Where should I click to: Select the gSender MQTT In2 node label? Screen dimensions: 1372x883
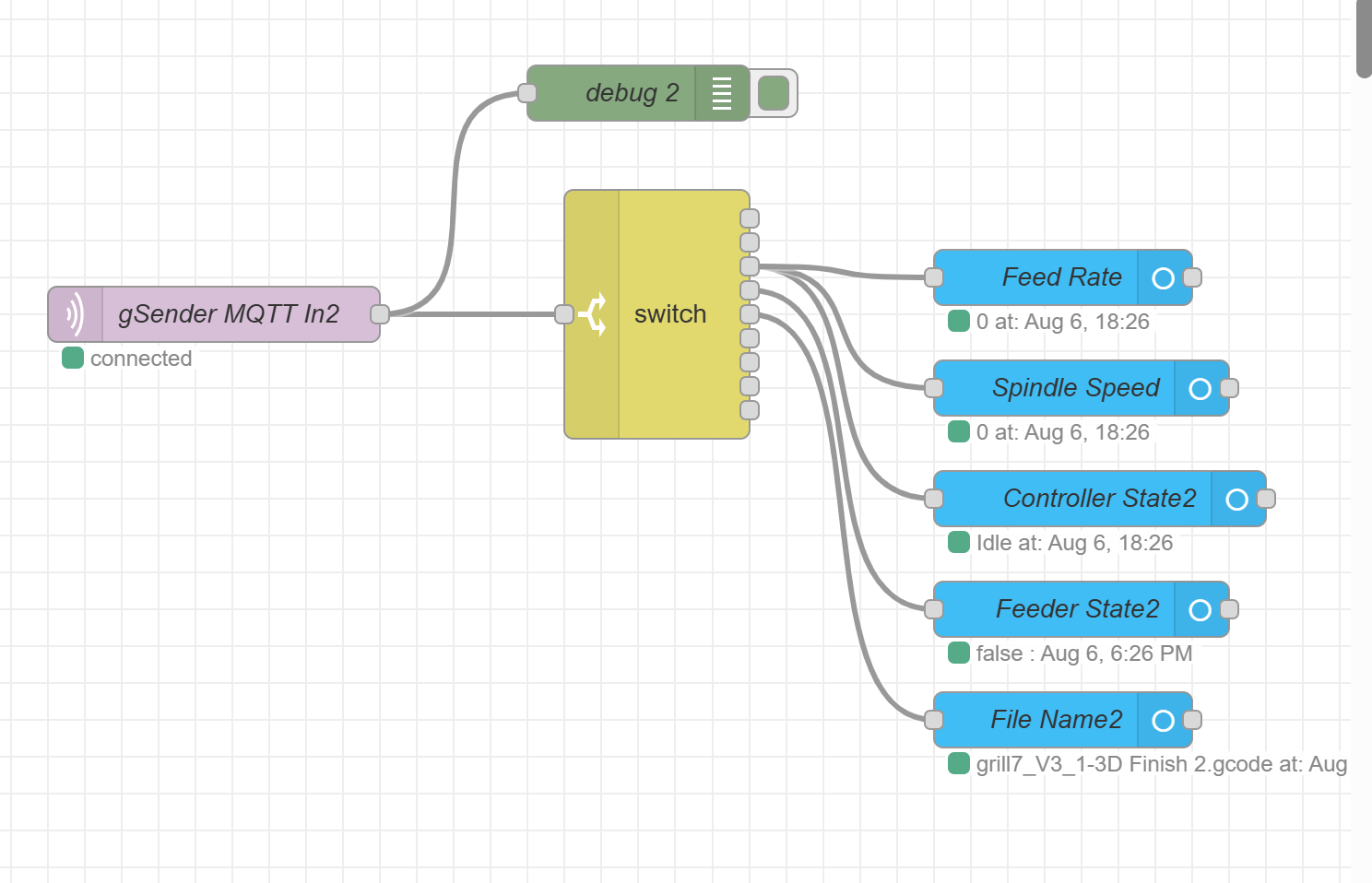click(229, 314)
